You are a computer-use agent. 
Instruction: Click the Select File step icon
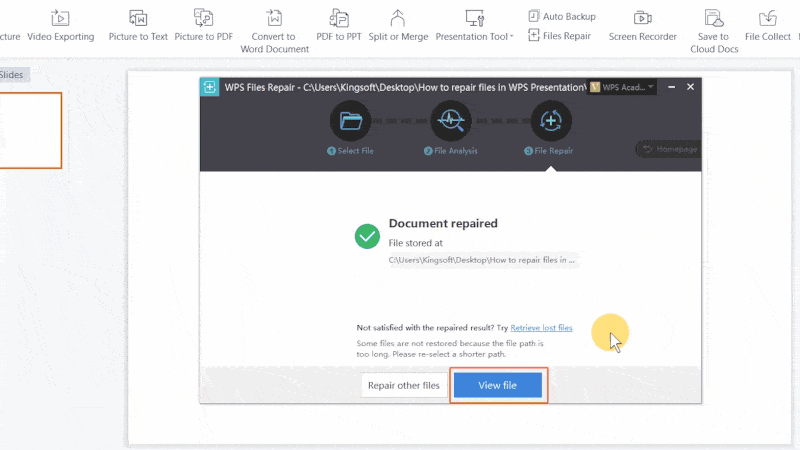point(350,121)
